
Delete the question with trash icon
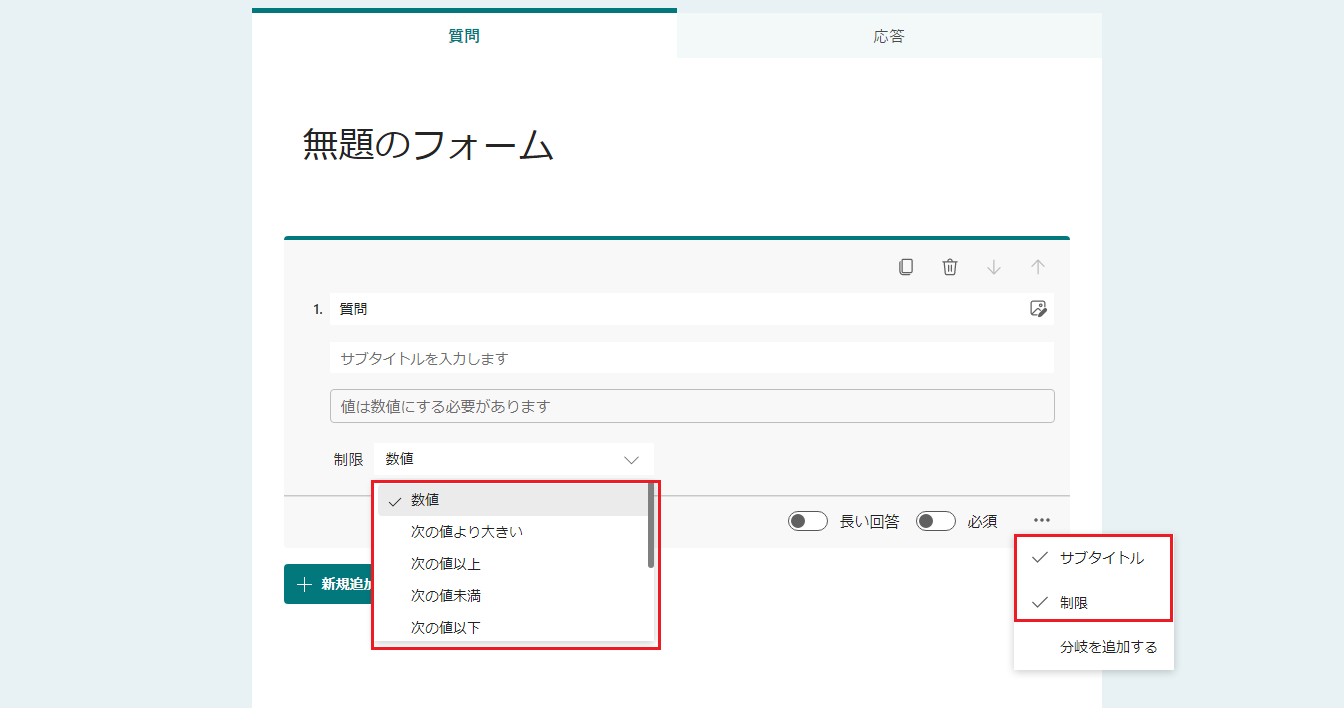[x=950, y=267]
